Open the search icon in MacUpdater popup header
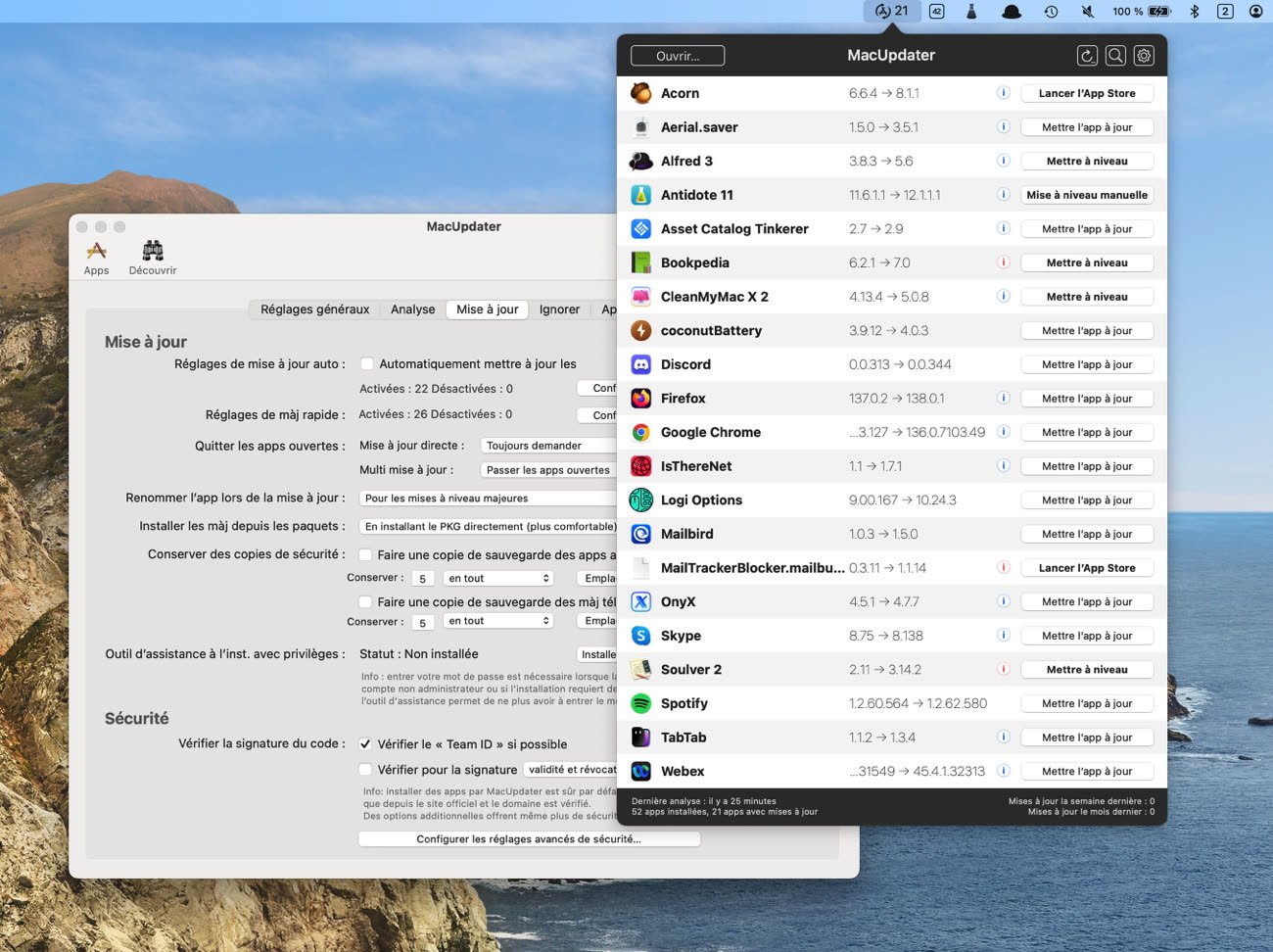 pyautogui.click(x=1115, y=56)
